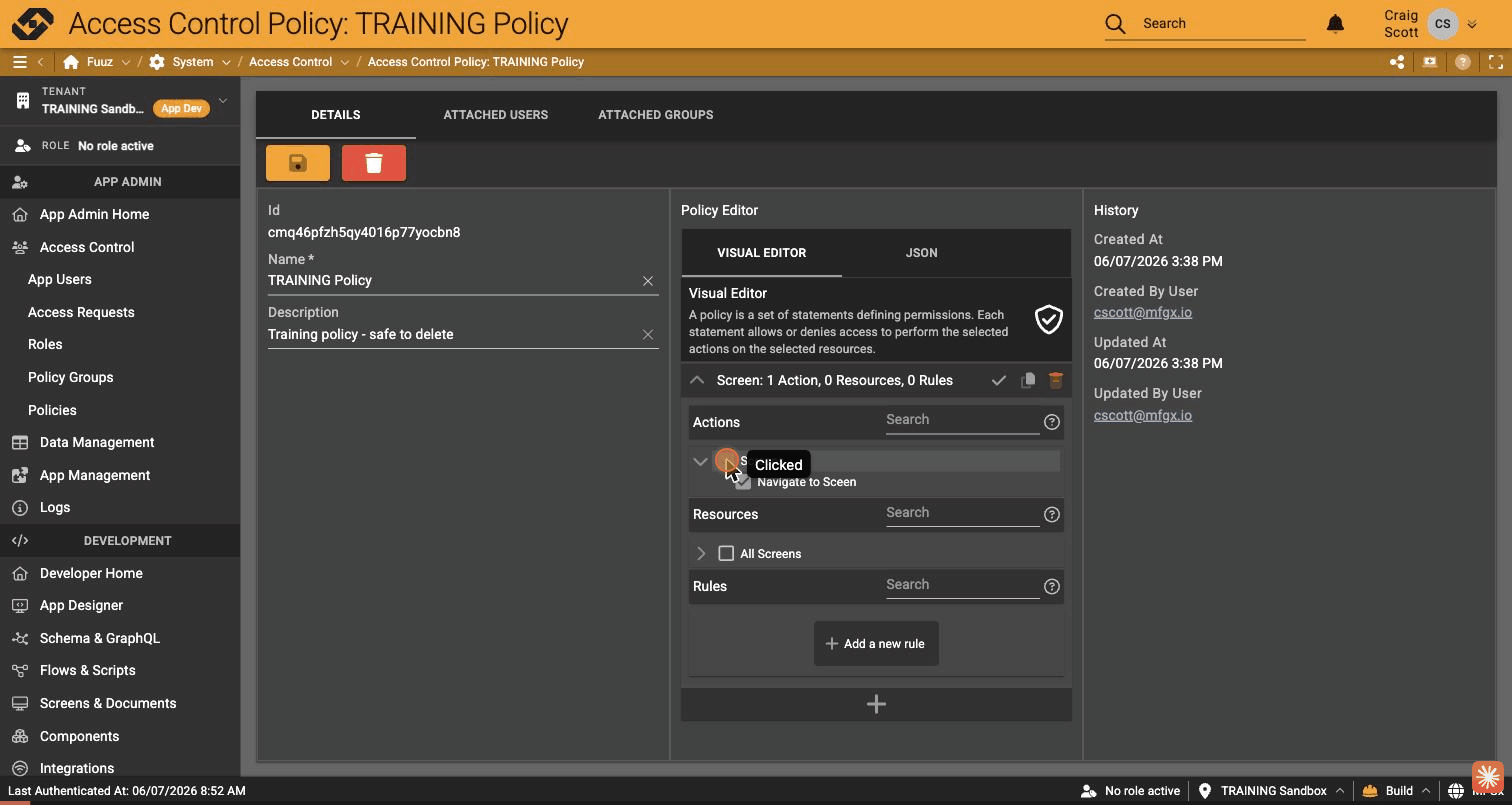Expand the All Screens resource tree
This screenshot has width=1512, height=805.
tap(701, 553)
